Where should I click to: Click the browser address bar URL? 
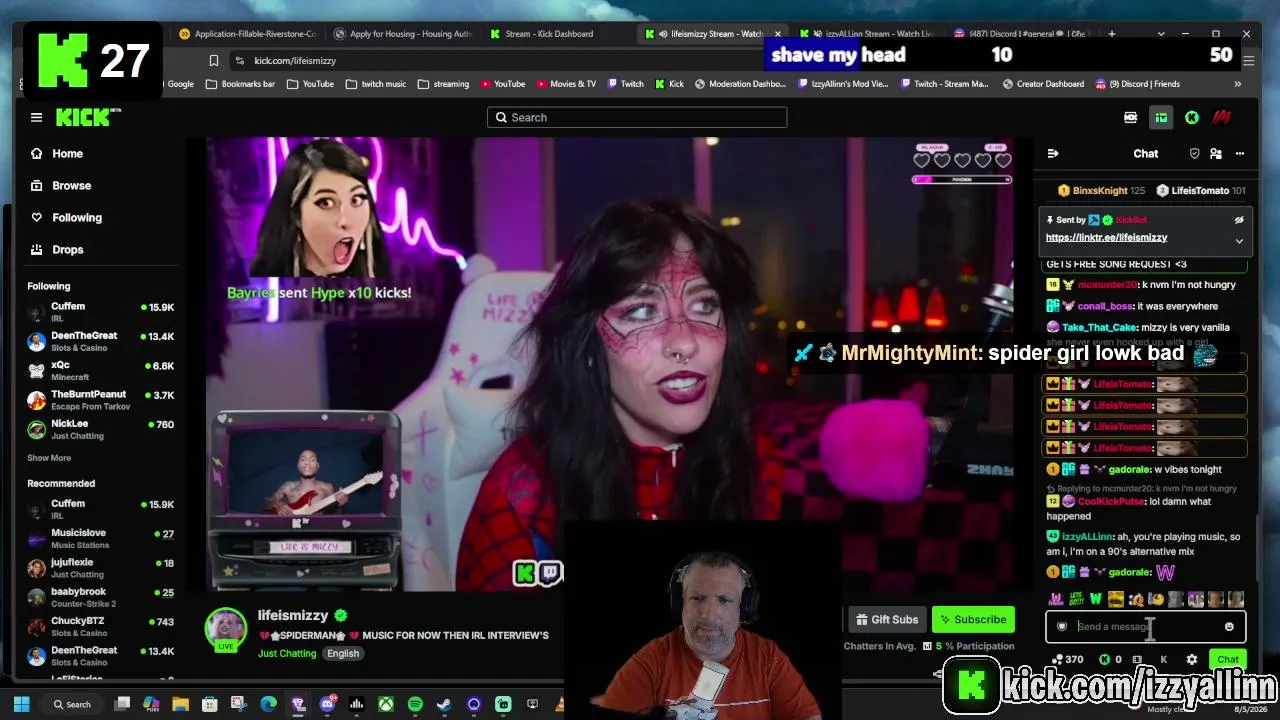(x=295, y=61)
